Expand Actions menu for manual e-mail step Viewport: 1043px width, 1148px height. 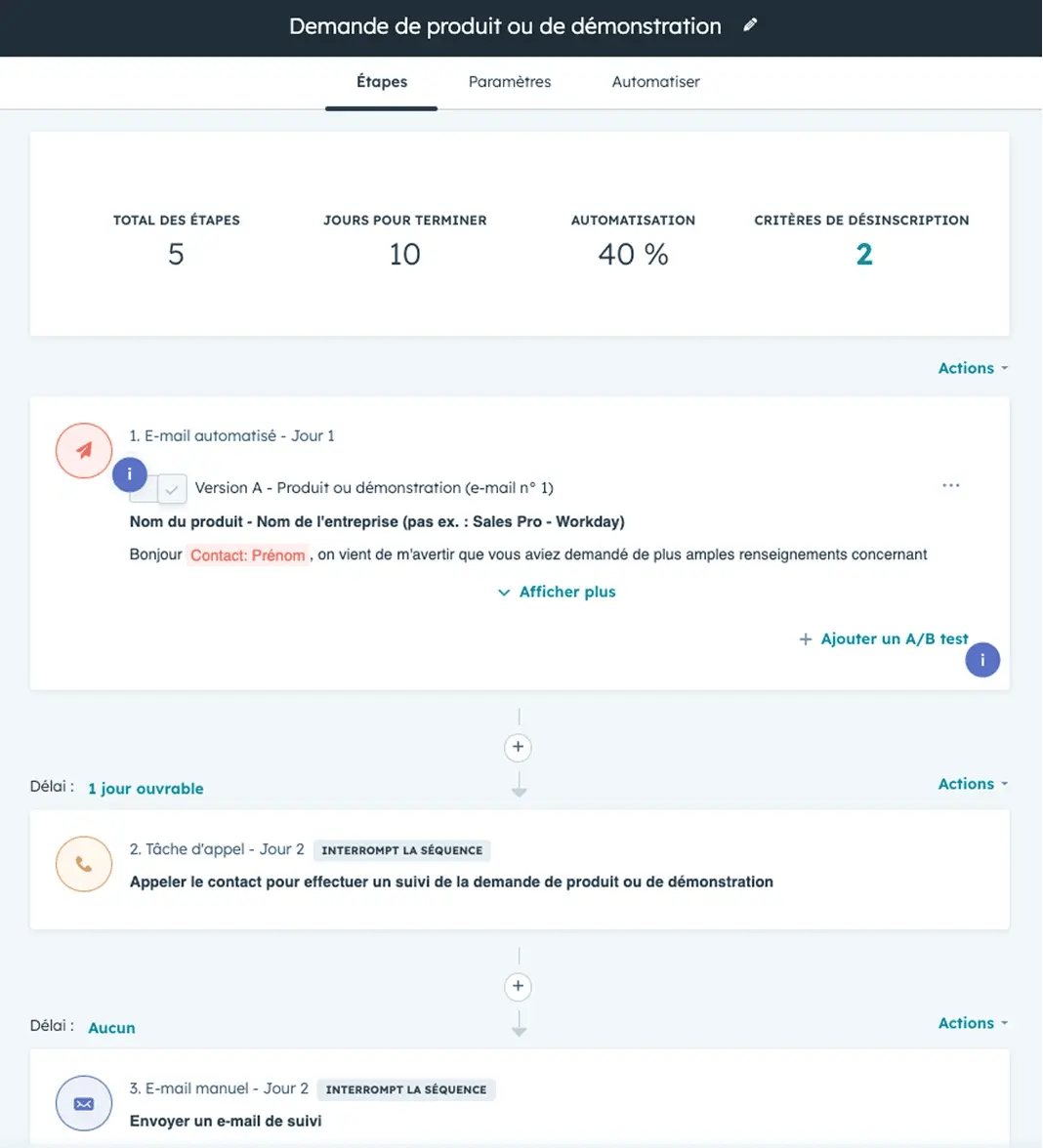(973, 1023)
